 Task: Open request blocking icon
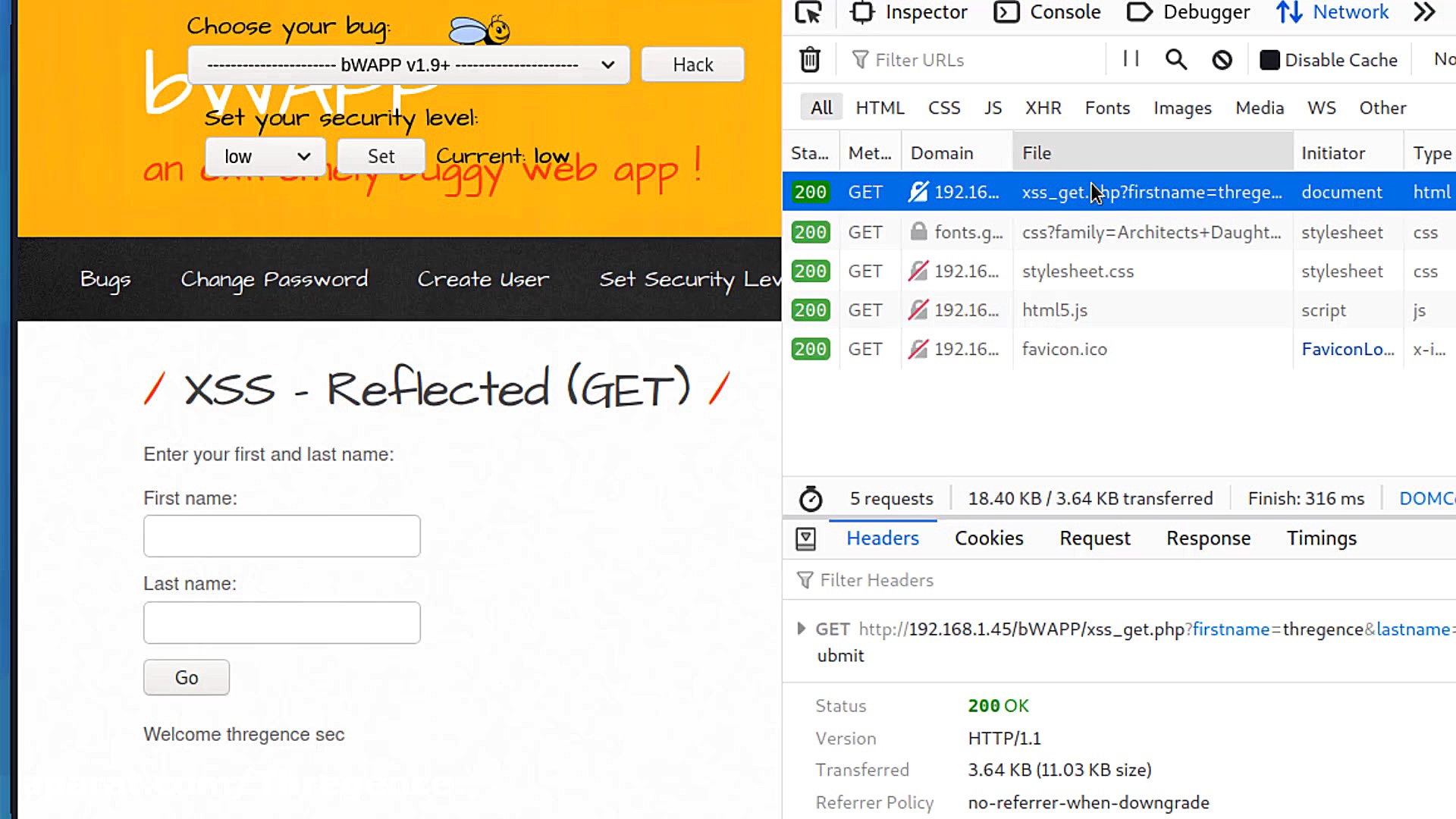[x=1222, y=60]
